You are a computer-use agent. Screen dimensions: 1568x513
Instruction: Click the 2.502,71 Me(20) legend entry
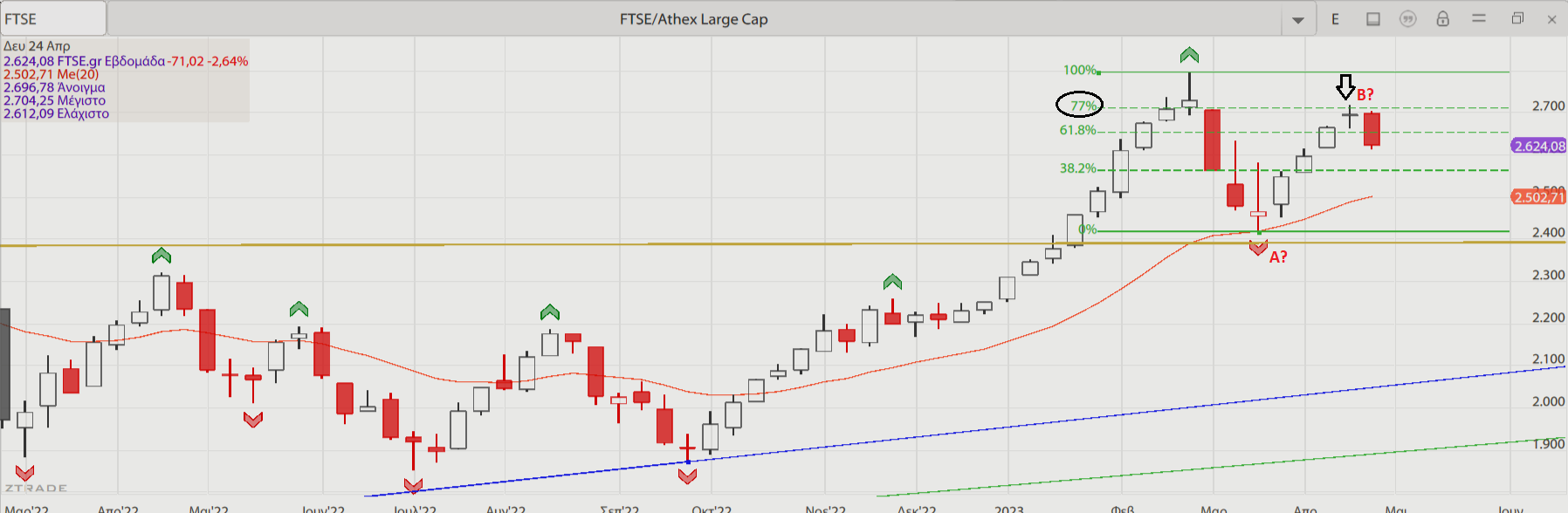52,74
